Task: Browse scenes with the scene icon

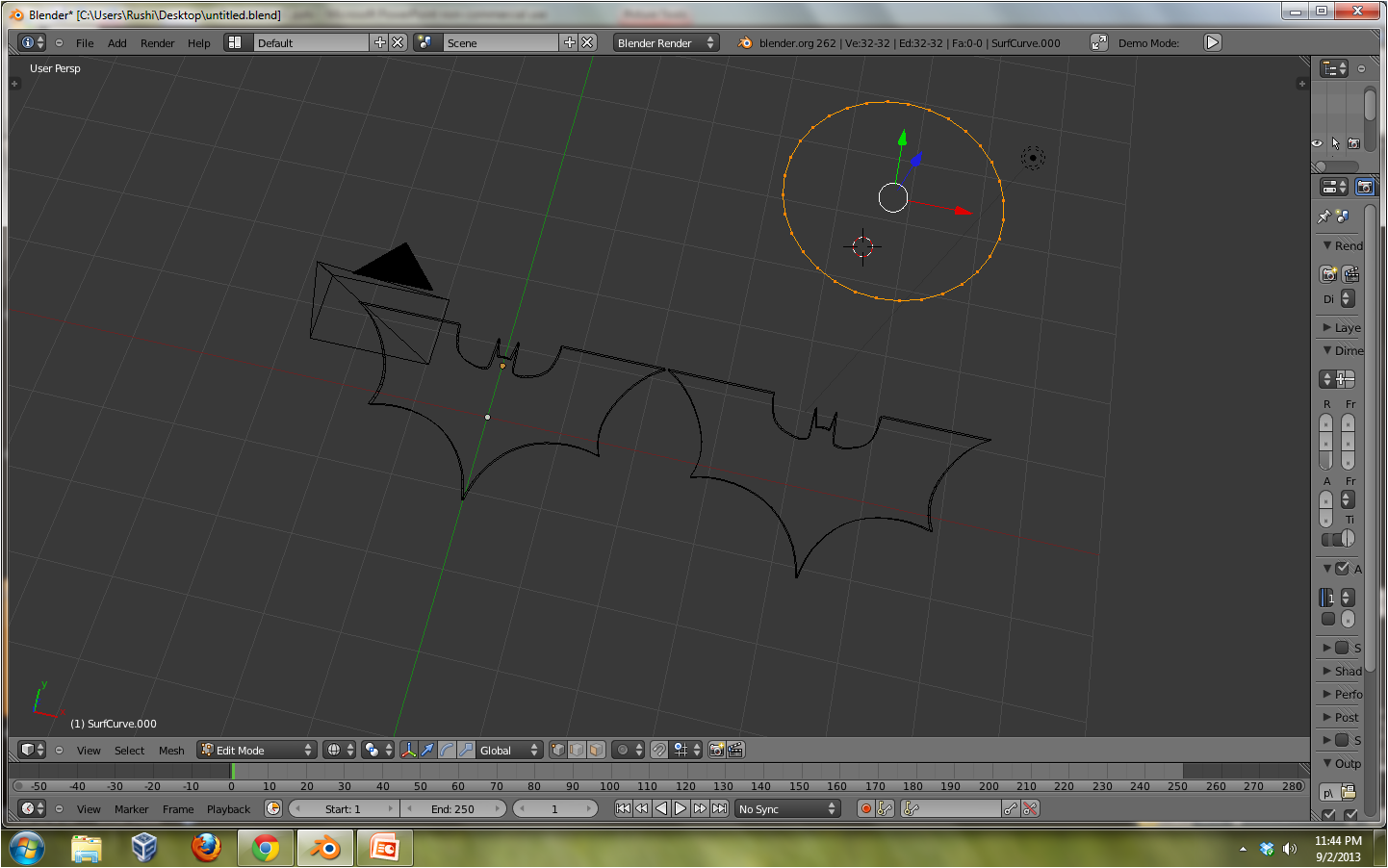Action: point(426,42)
